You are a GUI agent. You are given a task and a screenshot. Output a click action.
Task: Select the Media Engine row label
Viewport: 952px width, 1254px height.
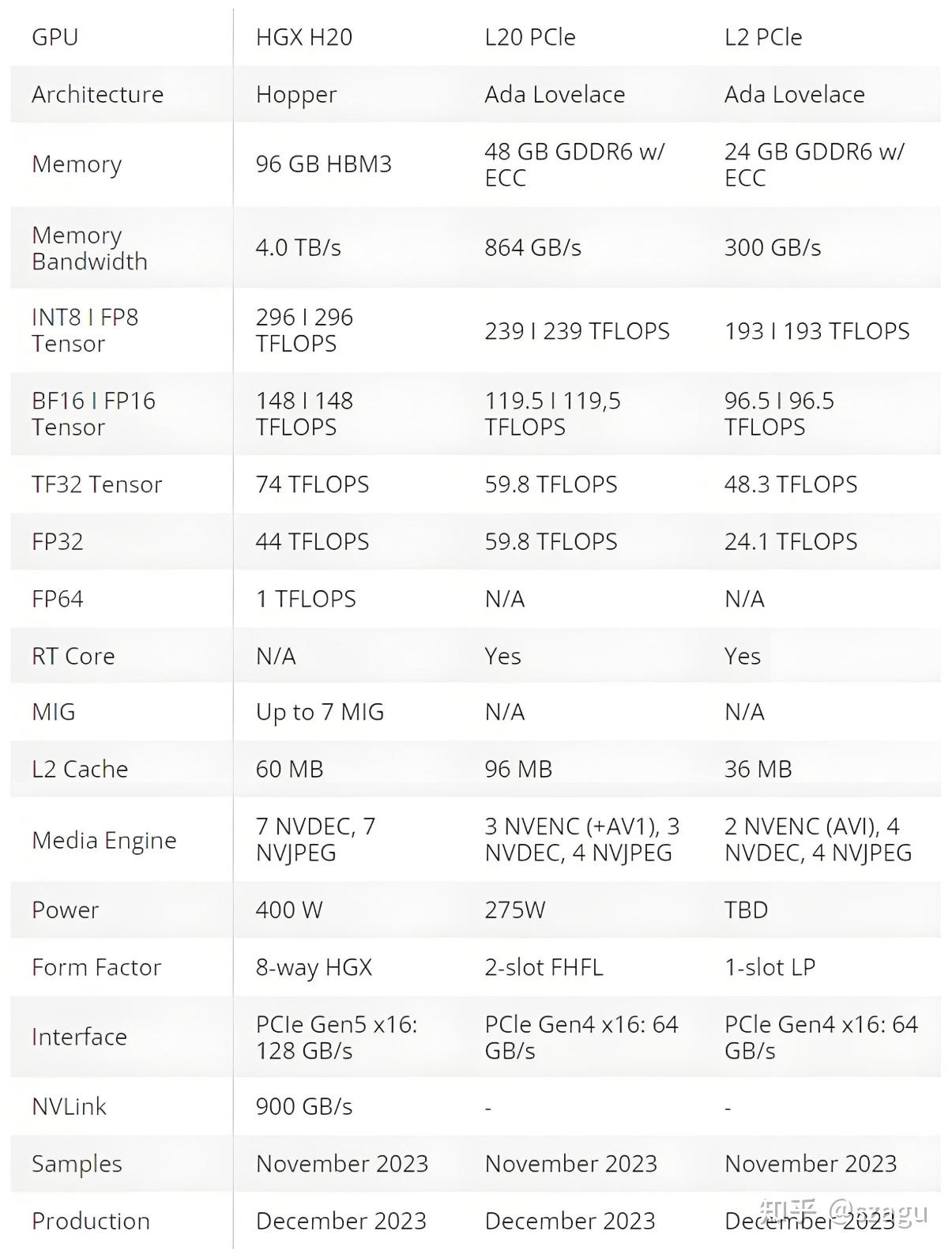click(x=103, y=840)
